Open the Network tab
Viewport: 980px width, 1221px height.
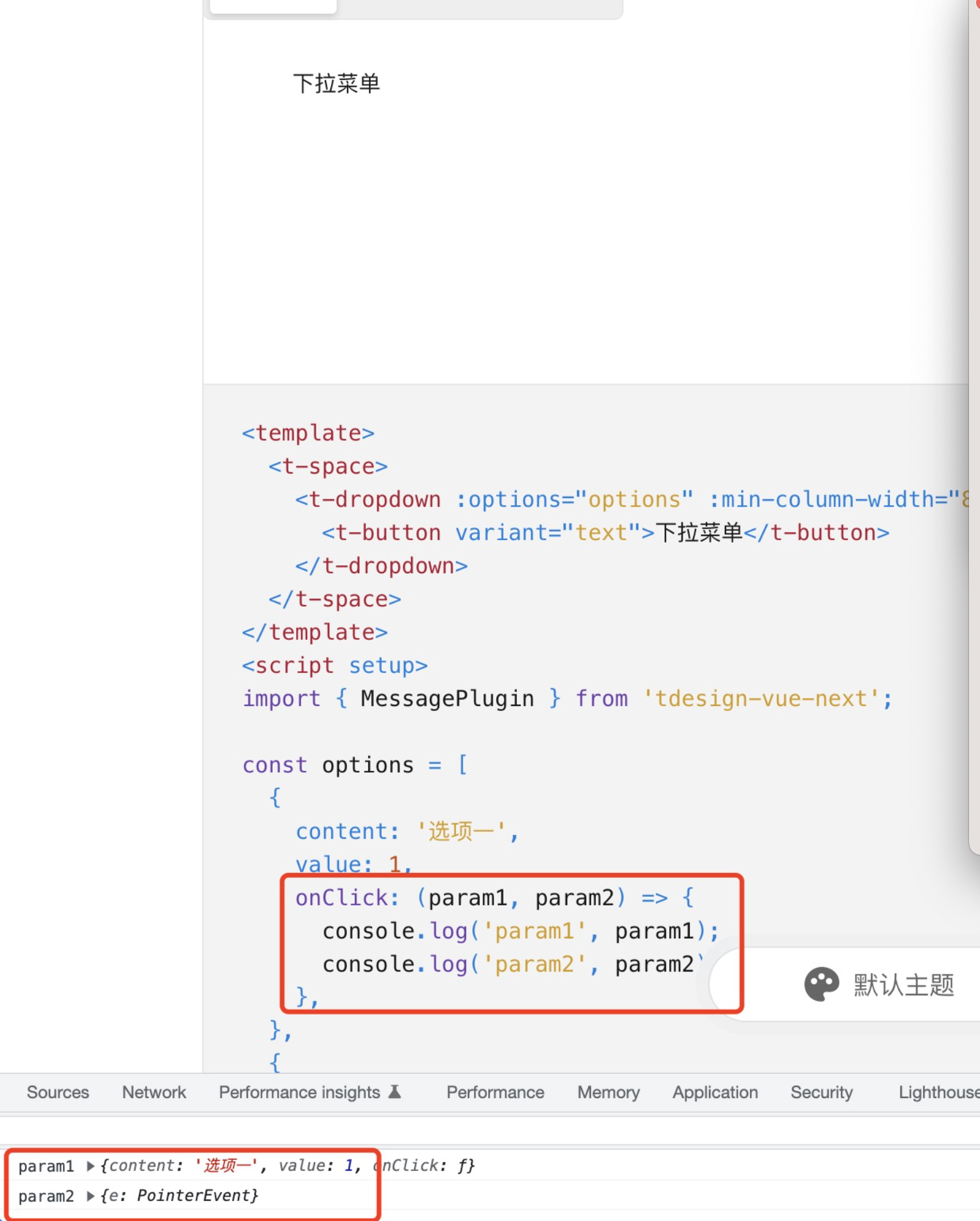pos(153,1091)
